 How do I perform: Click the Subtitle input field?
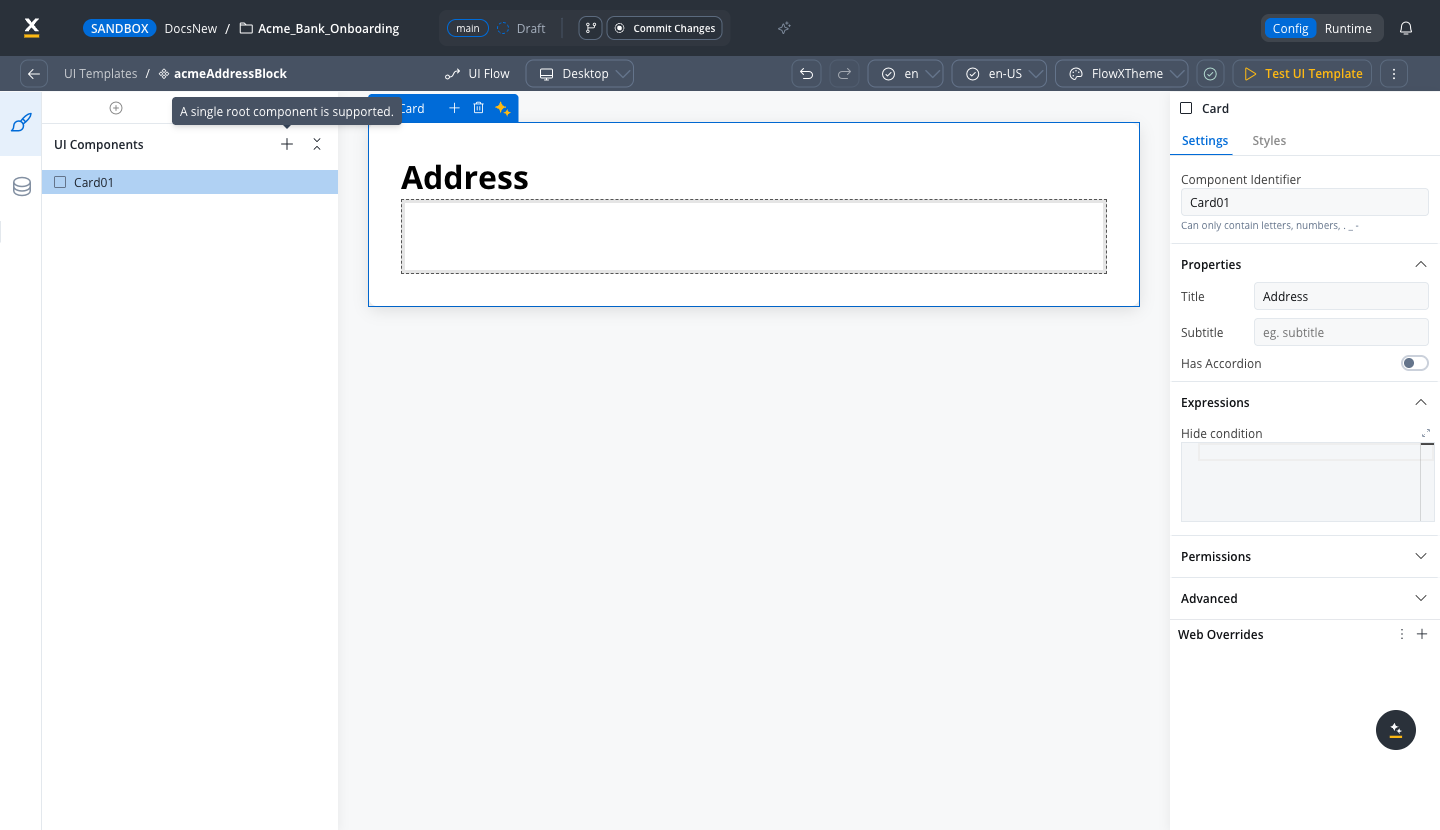point(1341,332)
